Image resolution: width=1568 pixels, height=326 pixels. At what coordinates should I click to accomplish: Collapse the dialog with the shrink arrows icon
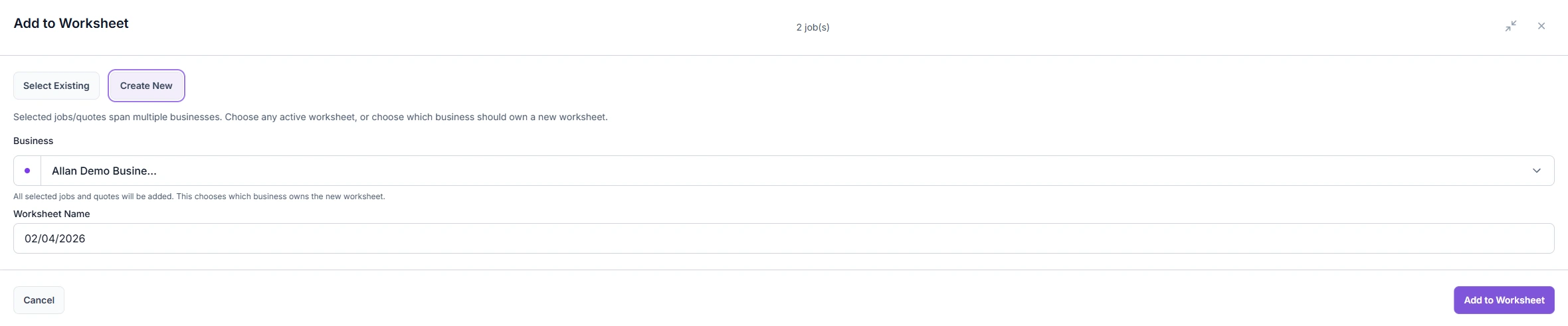click(1511, 26)
